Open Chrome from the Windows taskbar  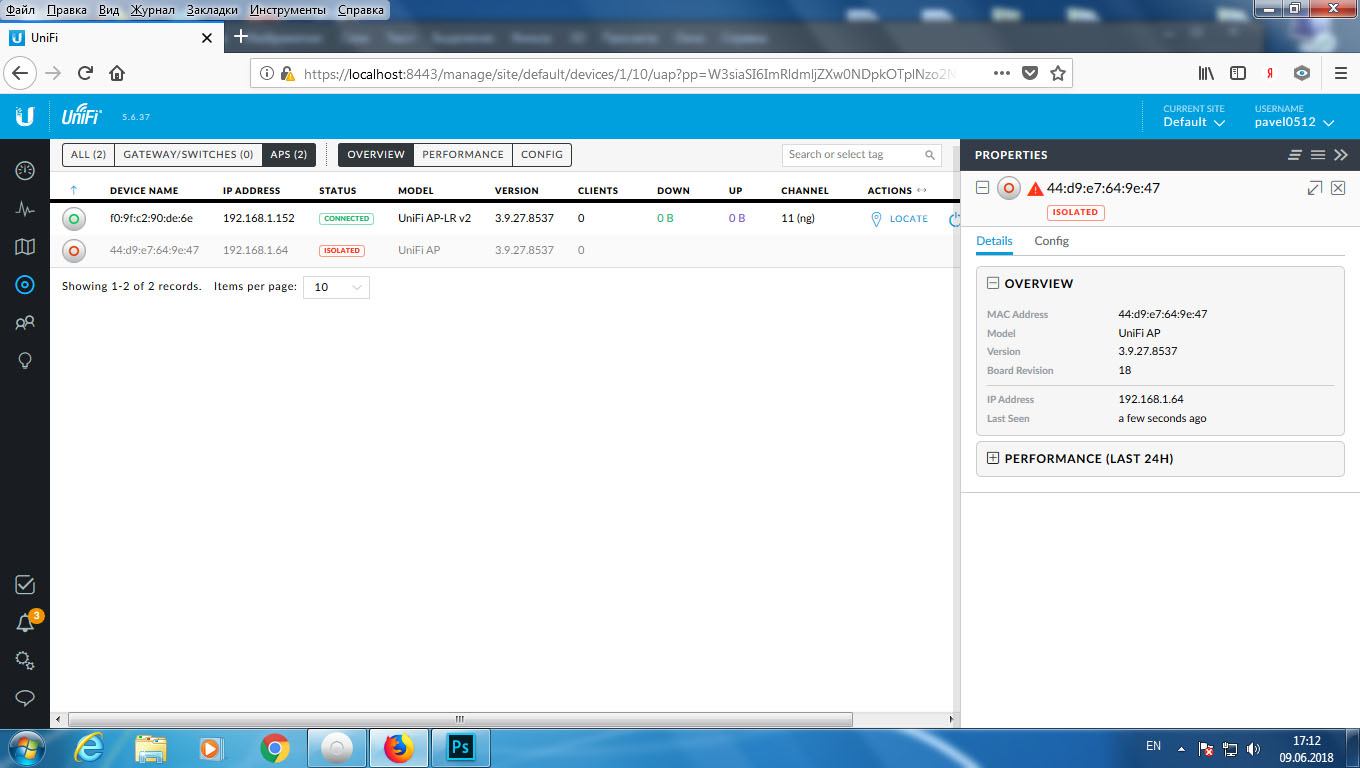pos(275,747)
